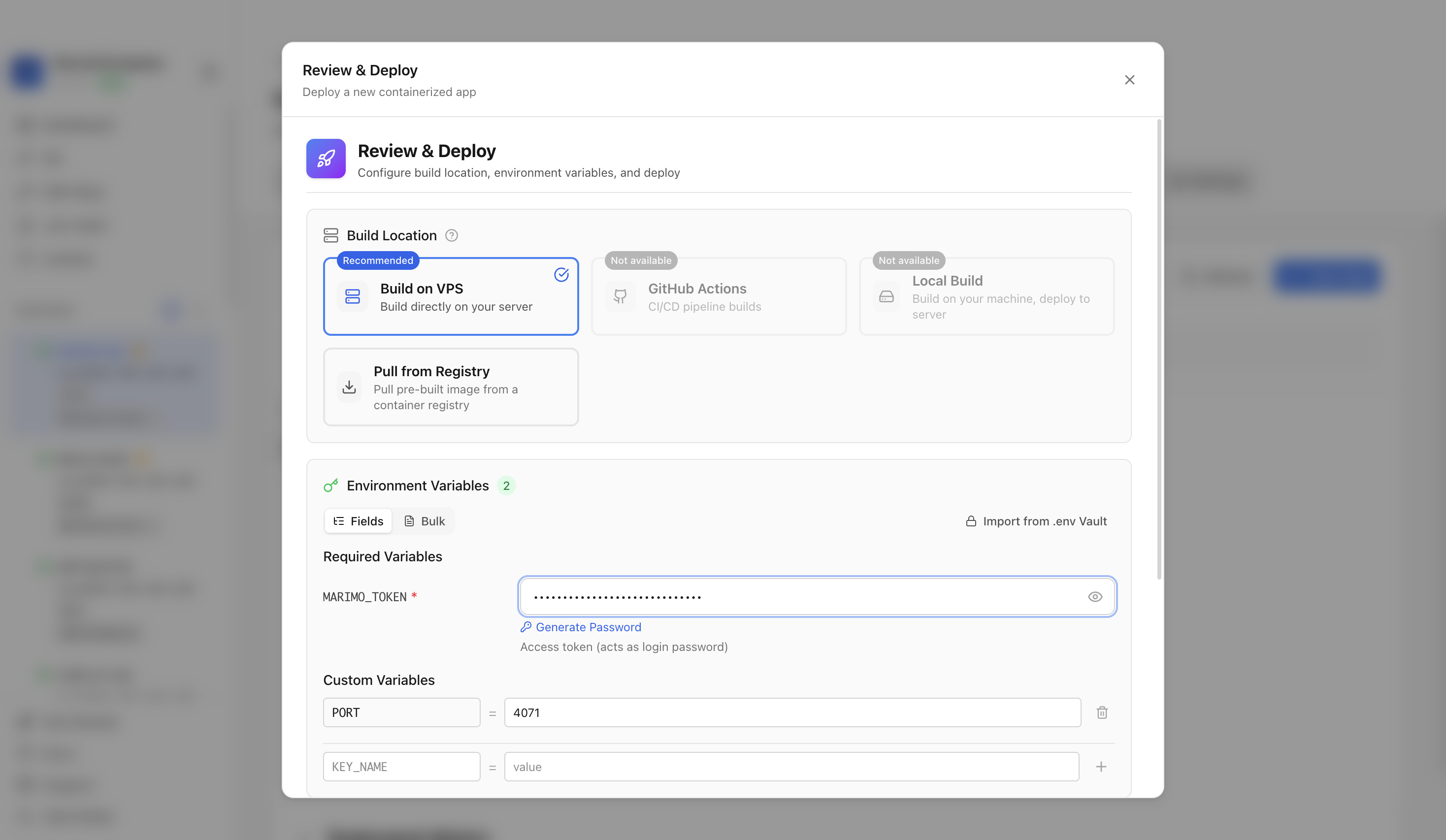
Task: Close the Review & Deploy dialog
Action: pyautogui.click(x=1129, y=80)
